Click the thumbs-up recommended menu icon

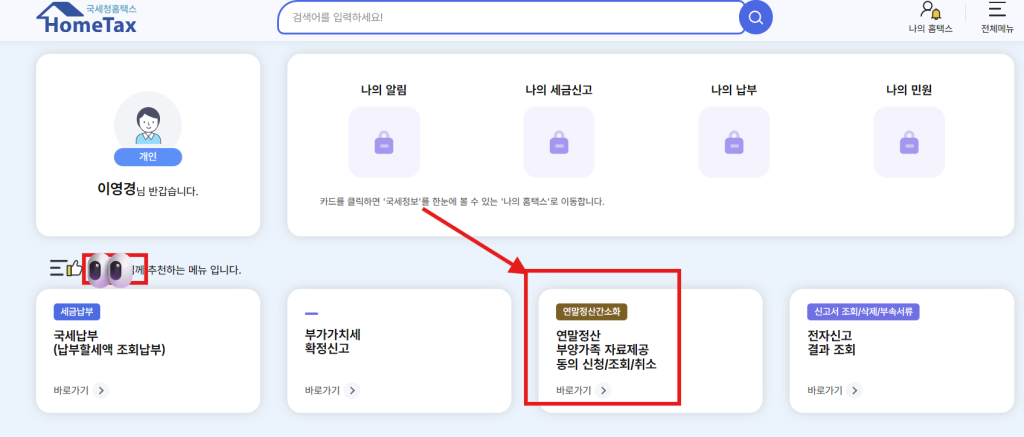74,268
